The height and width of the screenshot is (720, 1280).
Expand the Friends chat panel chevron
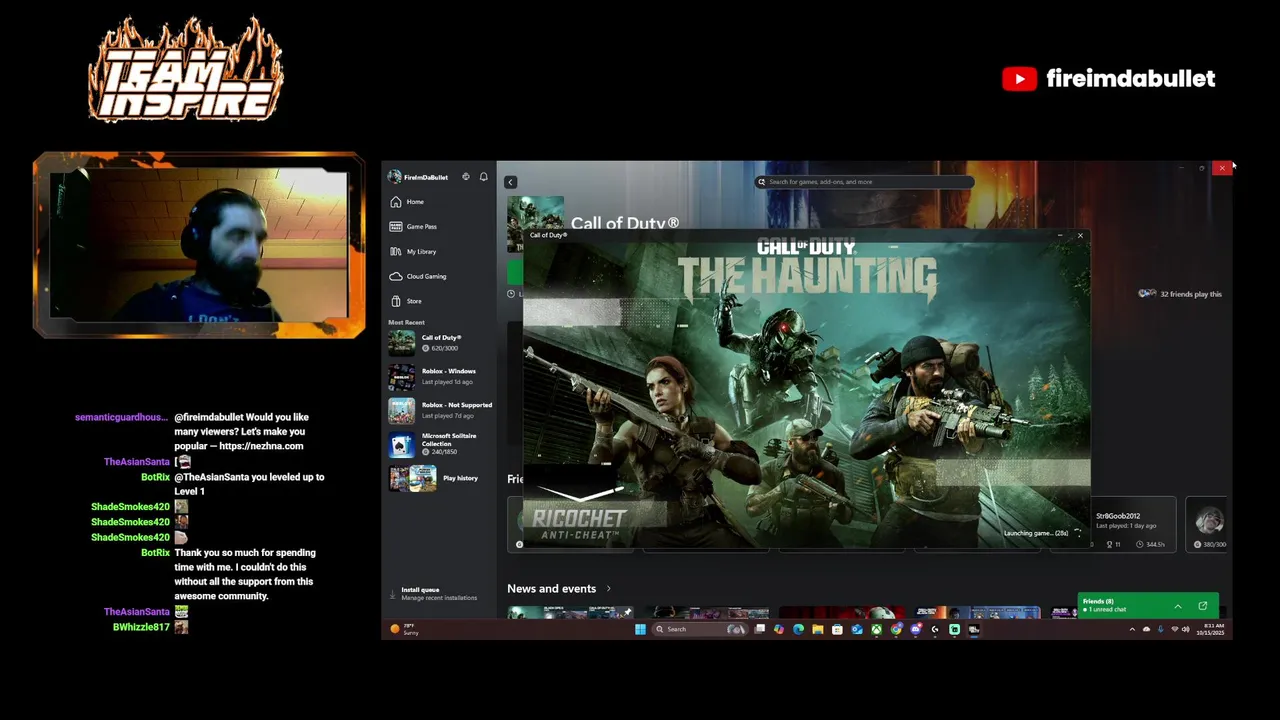[x=1177, y=606]
